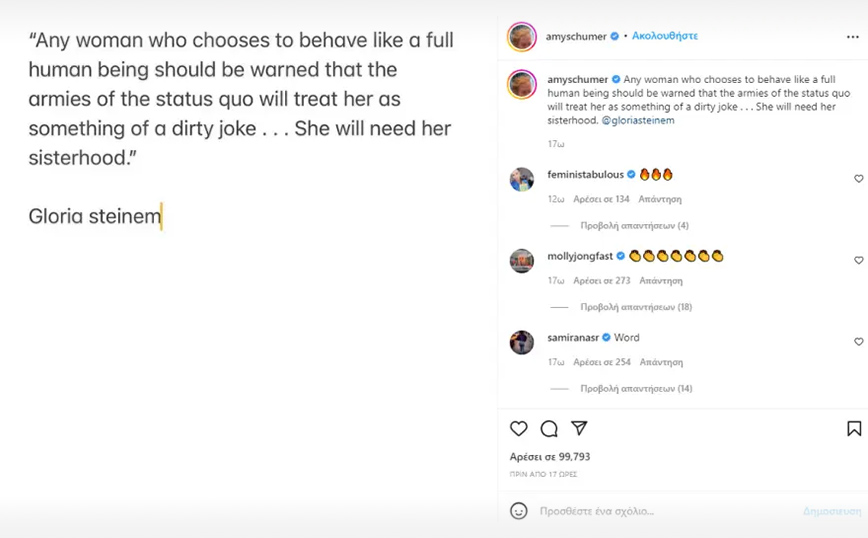Reply to the mollyjongfast comment

[661, 281]
